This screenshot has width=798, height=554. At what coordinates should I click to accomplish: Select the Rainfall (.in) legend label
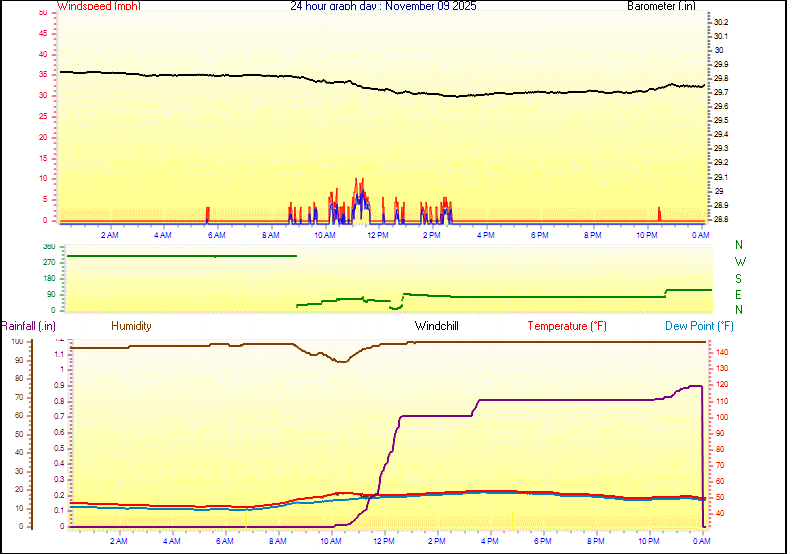(28, 326)
